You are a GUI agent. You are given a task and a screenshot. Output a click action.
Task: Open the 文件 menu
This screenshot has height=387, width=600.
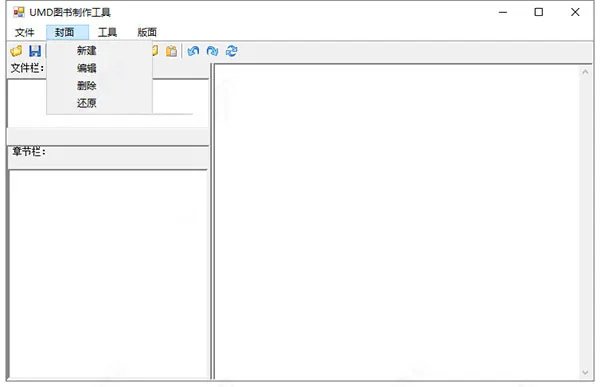(x=24, y=33)
